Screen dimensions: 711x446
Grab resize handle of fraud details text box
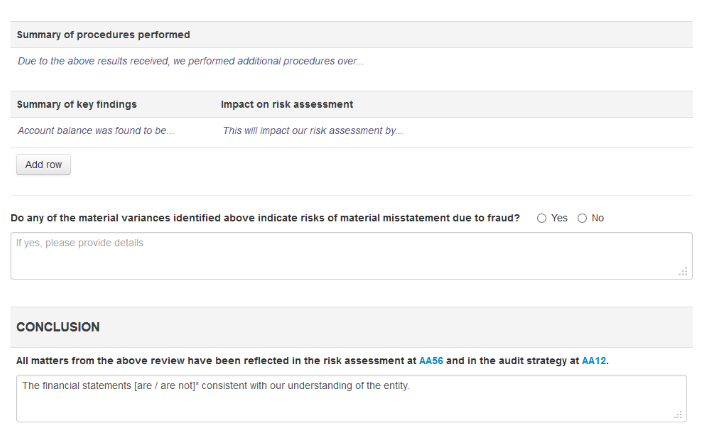[684, 272]
